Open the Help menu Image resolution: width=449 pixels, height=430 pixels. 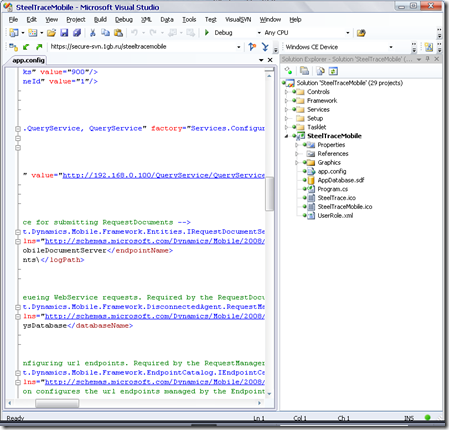click(x=295, y=20)
